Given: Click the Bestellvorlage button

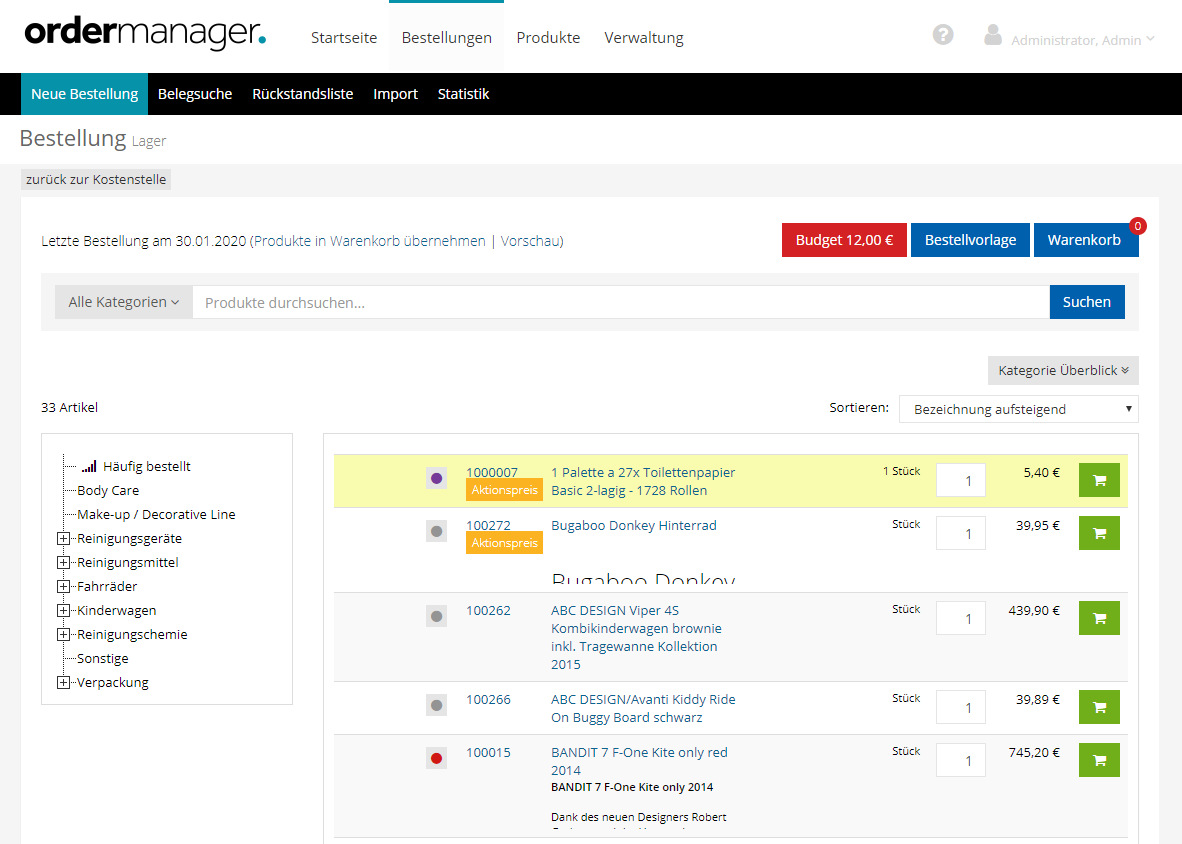Looking at the screenshot, I should [969, 240].
